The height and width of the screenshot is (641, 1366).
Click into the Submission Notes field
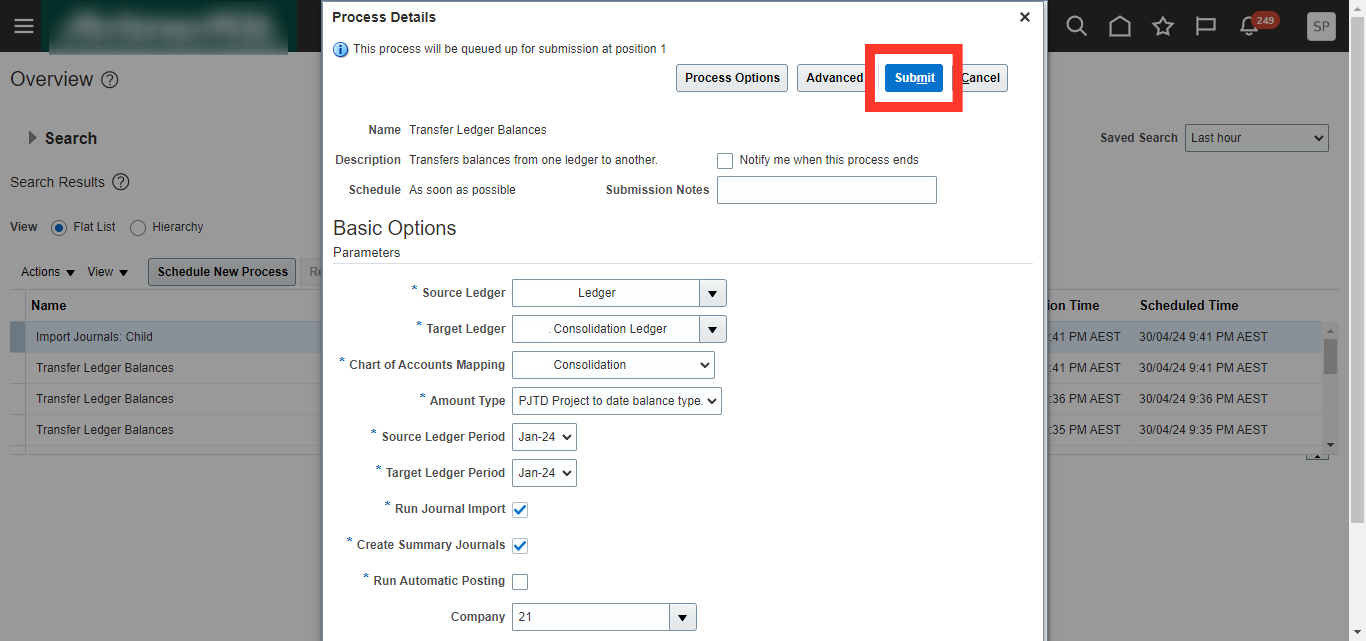827,190
